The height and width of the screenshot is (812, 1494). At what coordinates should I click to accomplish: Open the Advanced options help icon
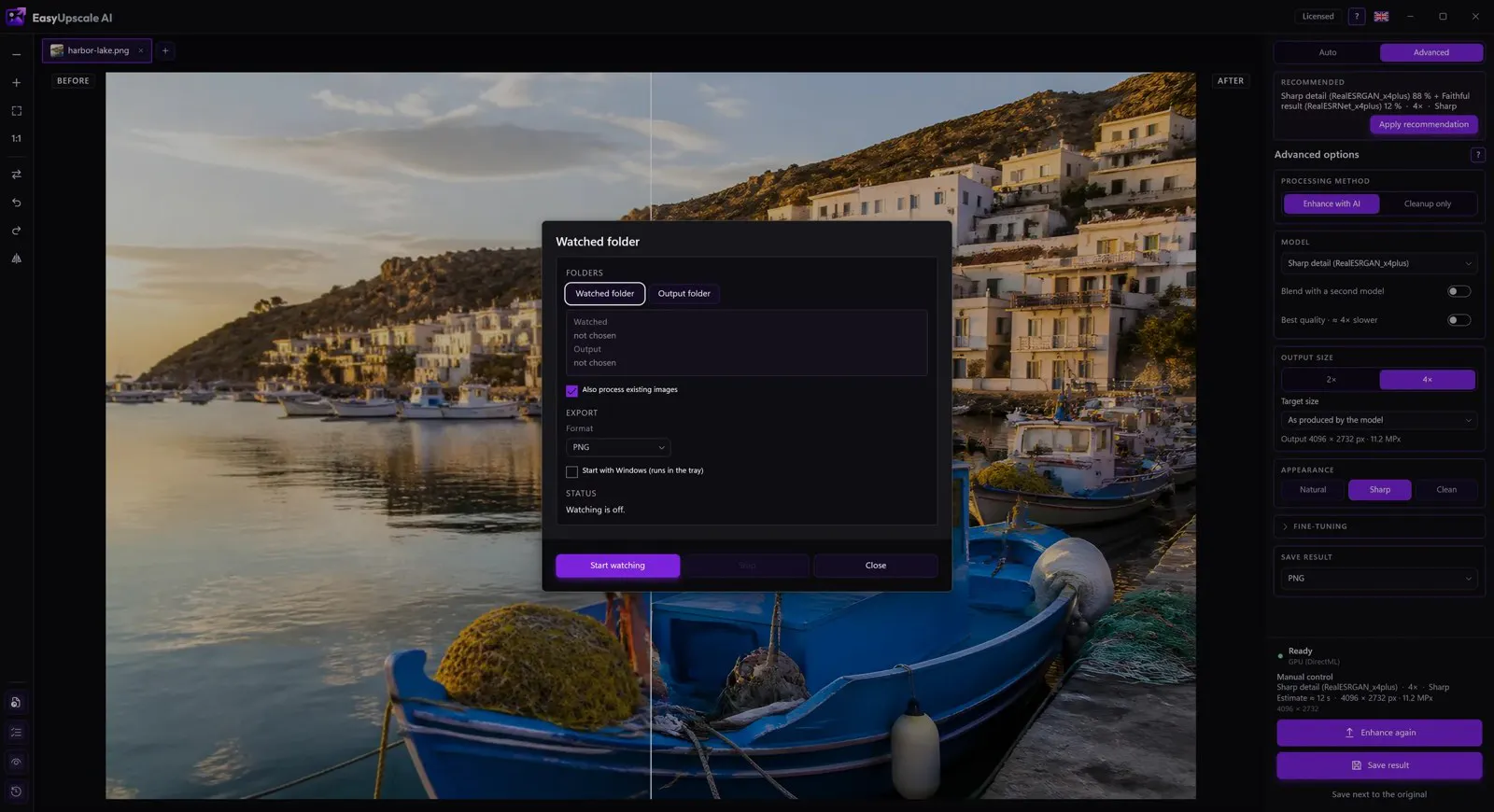1477,155
